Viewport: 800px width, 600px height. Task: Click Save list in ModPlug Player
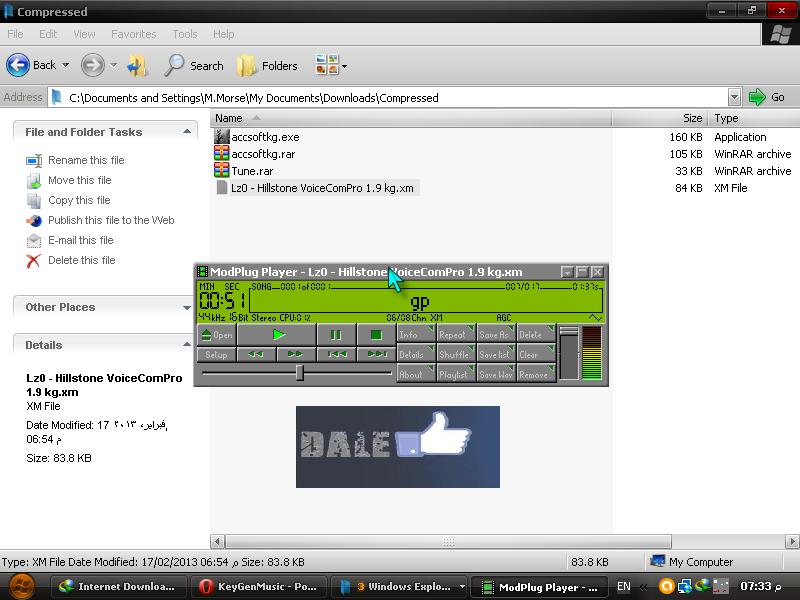(x=496, y=354)
